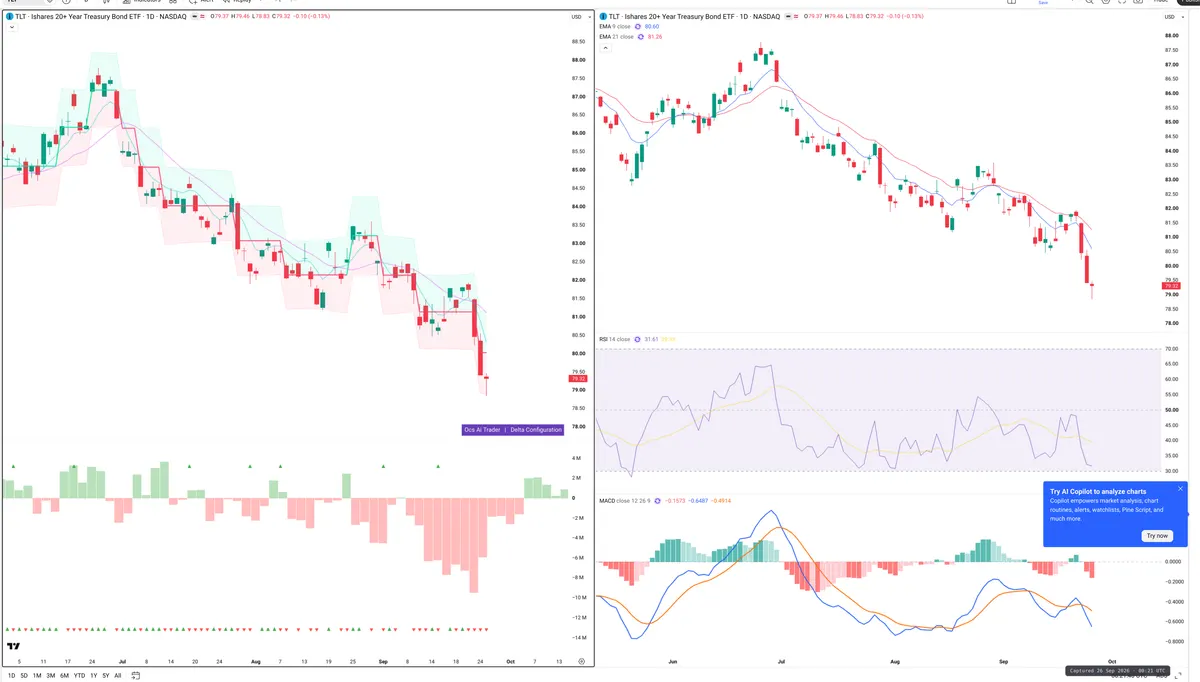Click the Try AI Copilot to analyze charts heading
Image resolution: width=1200 pixels, height=682 pixels.
[x=1097, y=492]
